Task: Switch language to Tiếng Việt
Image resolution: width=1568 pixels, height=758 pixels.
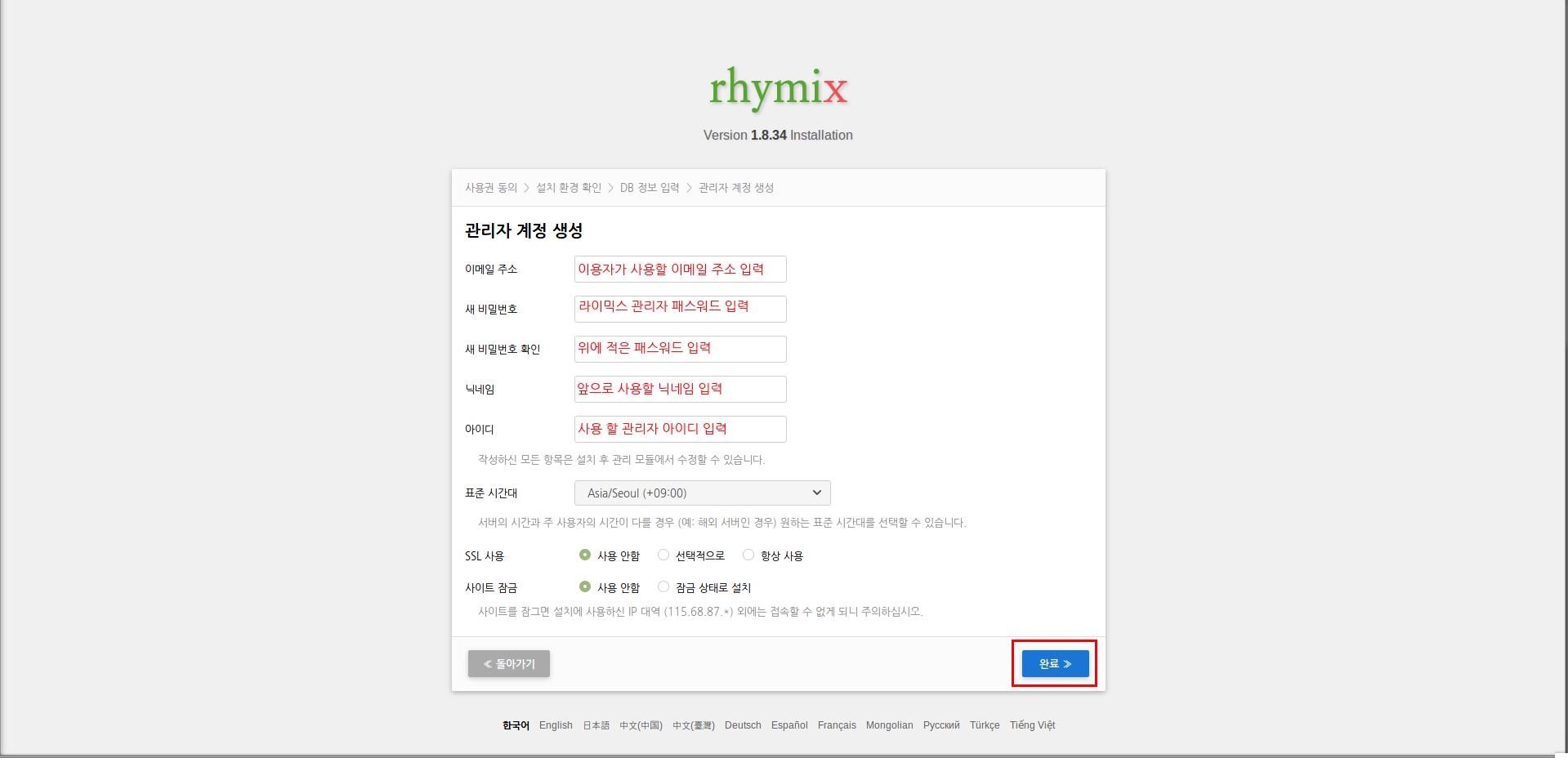Action: 1032,725
